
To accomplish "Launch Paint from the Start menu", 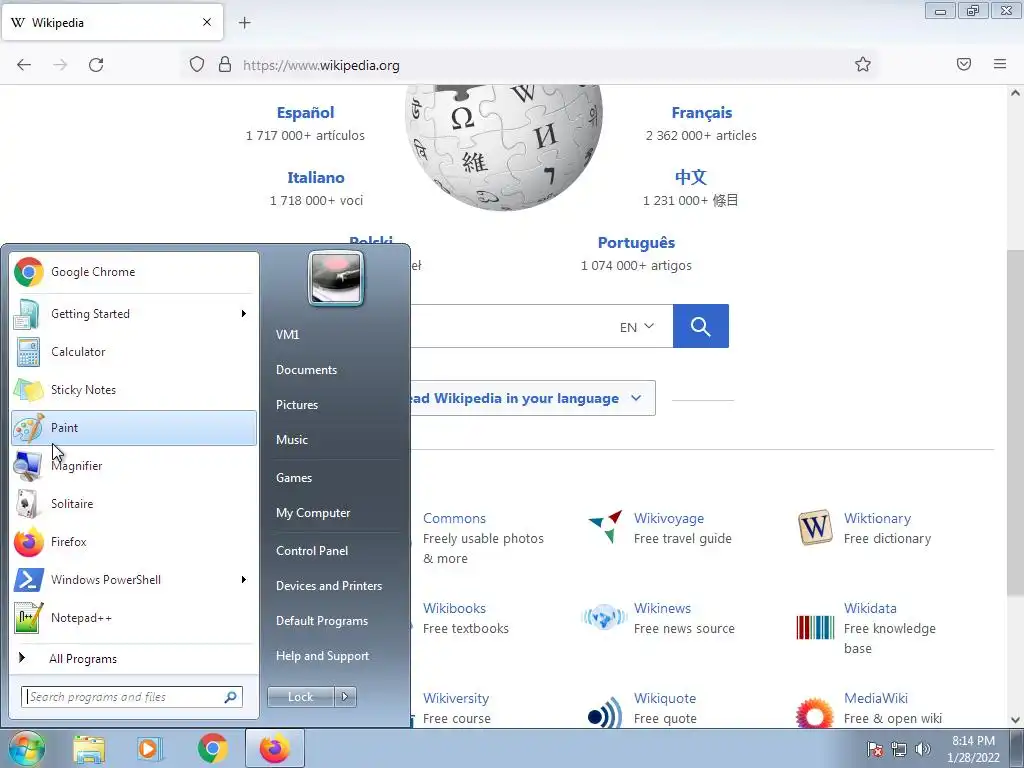I will point(134,428).
